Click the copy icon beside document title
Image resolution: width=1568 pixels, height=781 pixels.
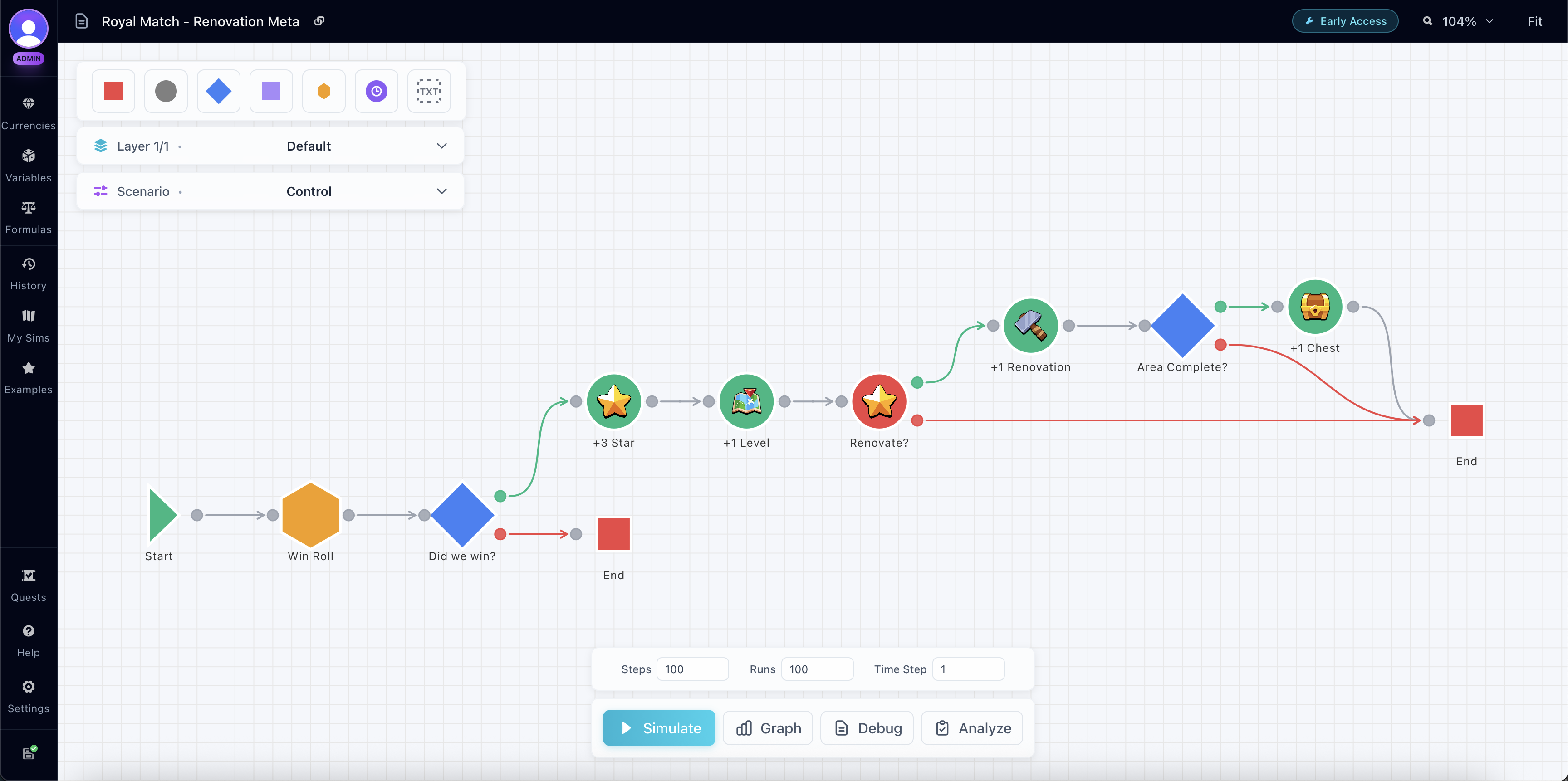tap(319, 21)
